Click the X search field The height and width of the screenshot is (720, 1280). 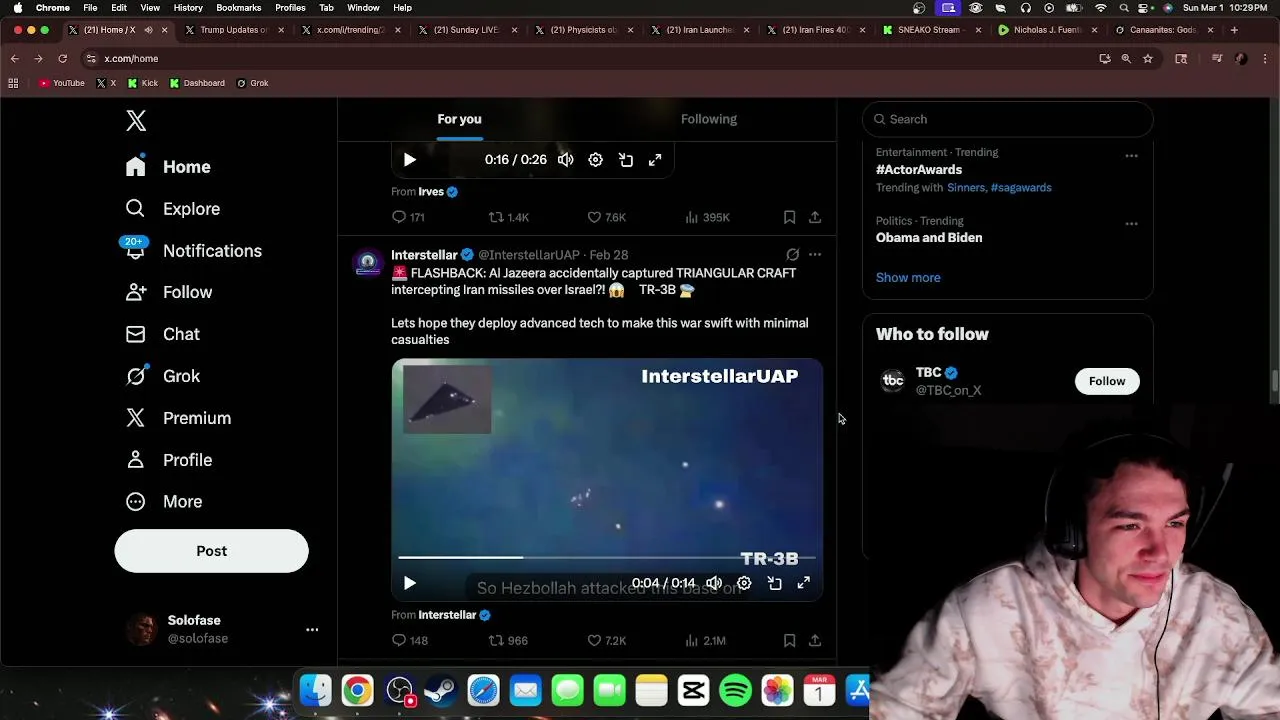[x=1008, y=119]
